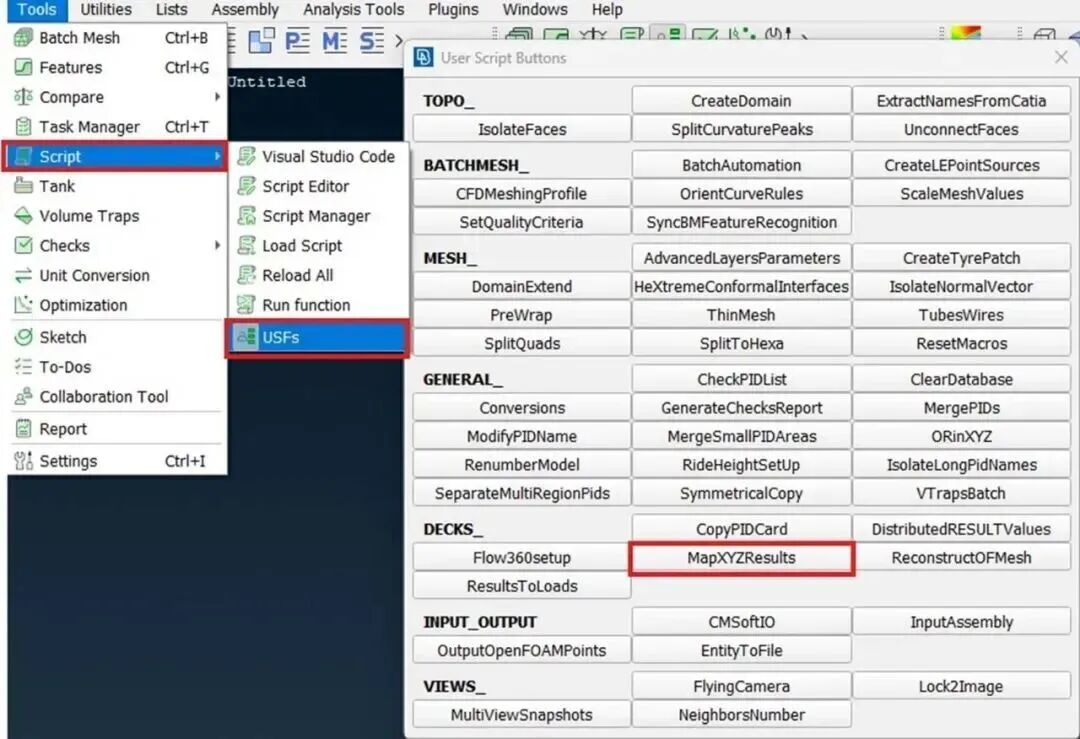Expand the toolbar overflow chevron

click(398, 41)
